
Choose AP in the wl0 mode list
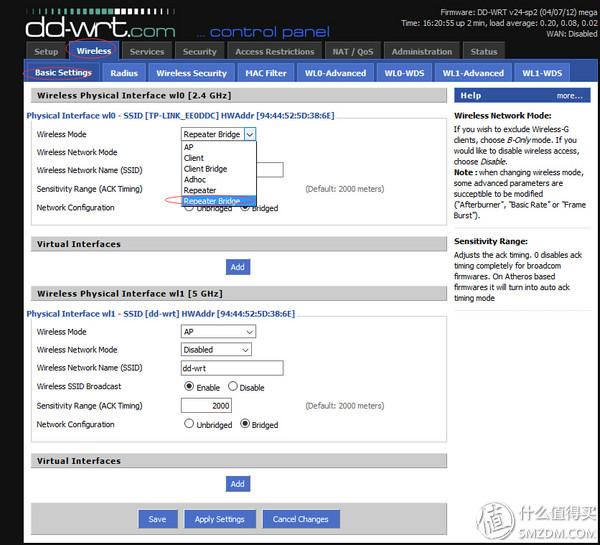218,147
